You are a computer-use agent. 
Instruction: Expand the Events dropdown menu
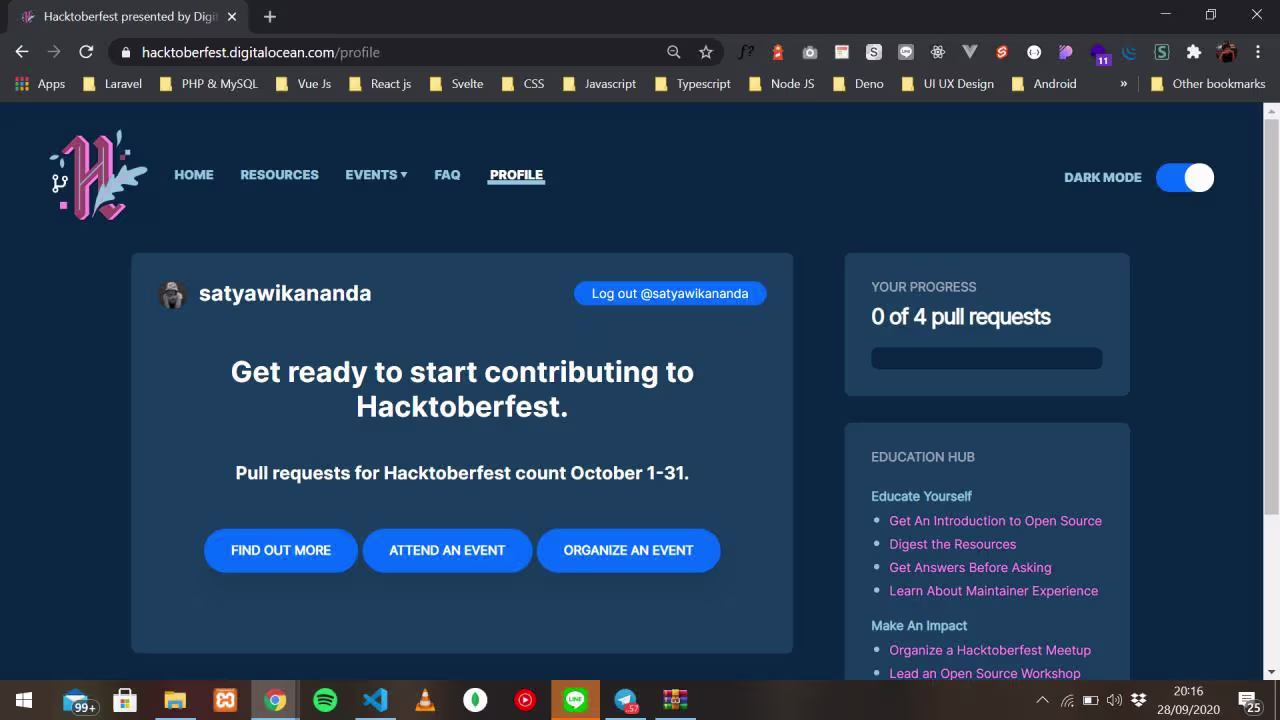click(x=376, y=175)
